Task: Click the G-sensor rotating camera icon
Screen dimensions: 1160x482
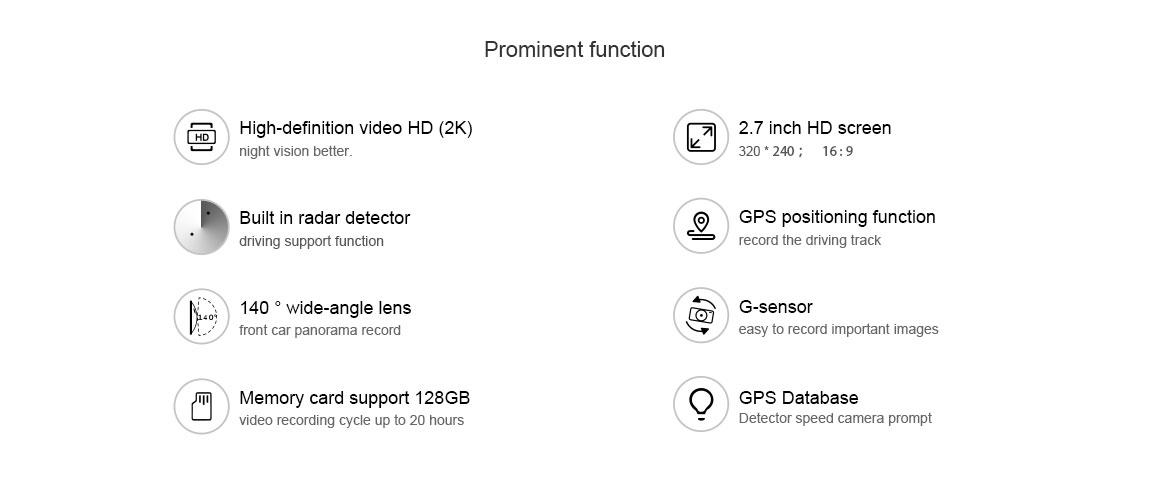Action: click(x=701, y=316)
